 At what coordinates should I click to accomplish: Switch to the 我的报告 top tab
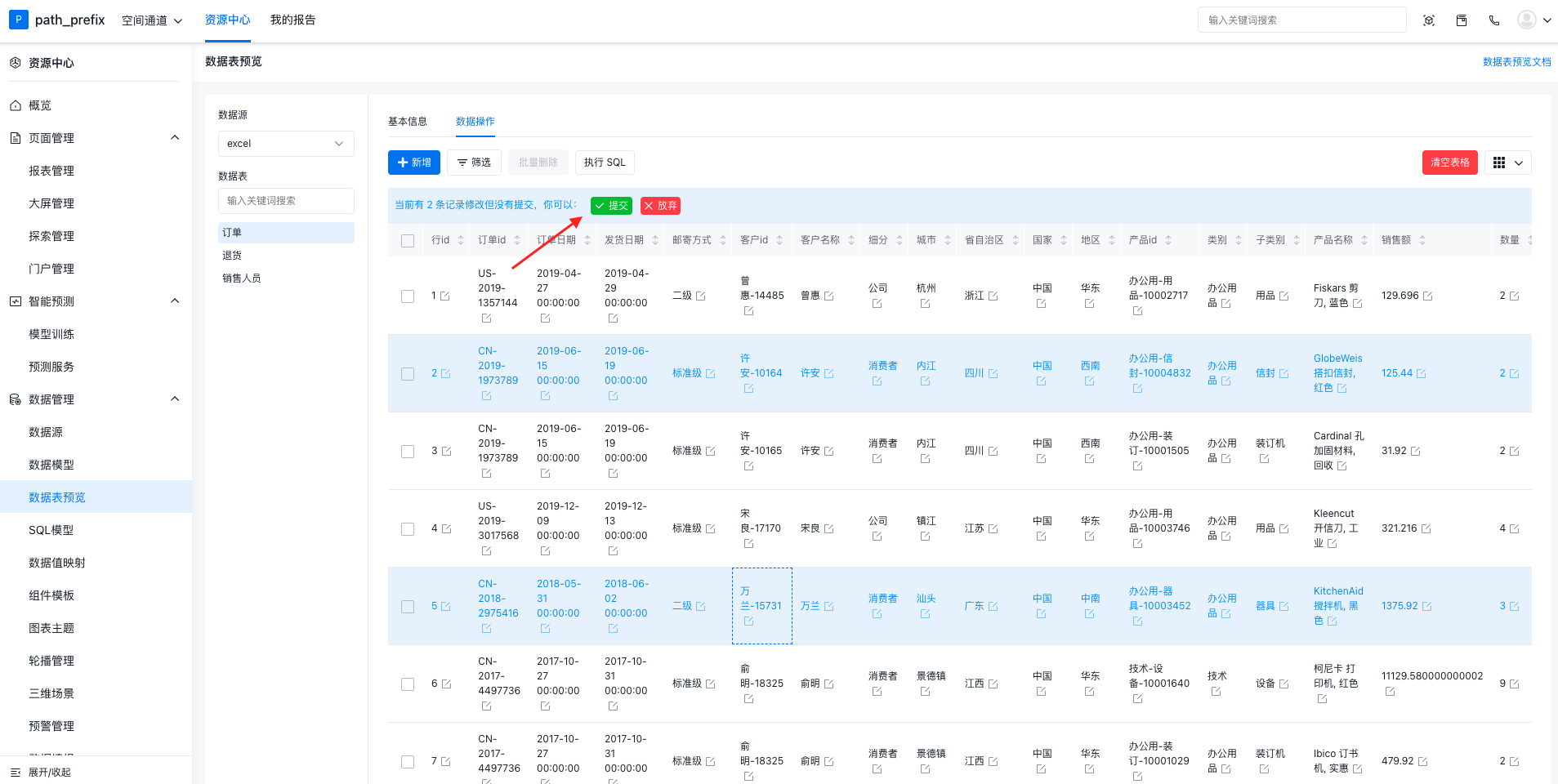tap(292, 20)
